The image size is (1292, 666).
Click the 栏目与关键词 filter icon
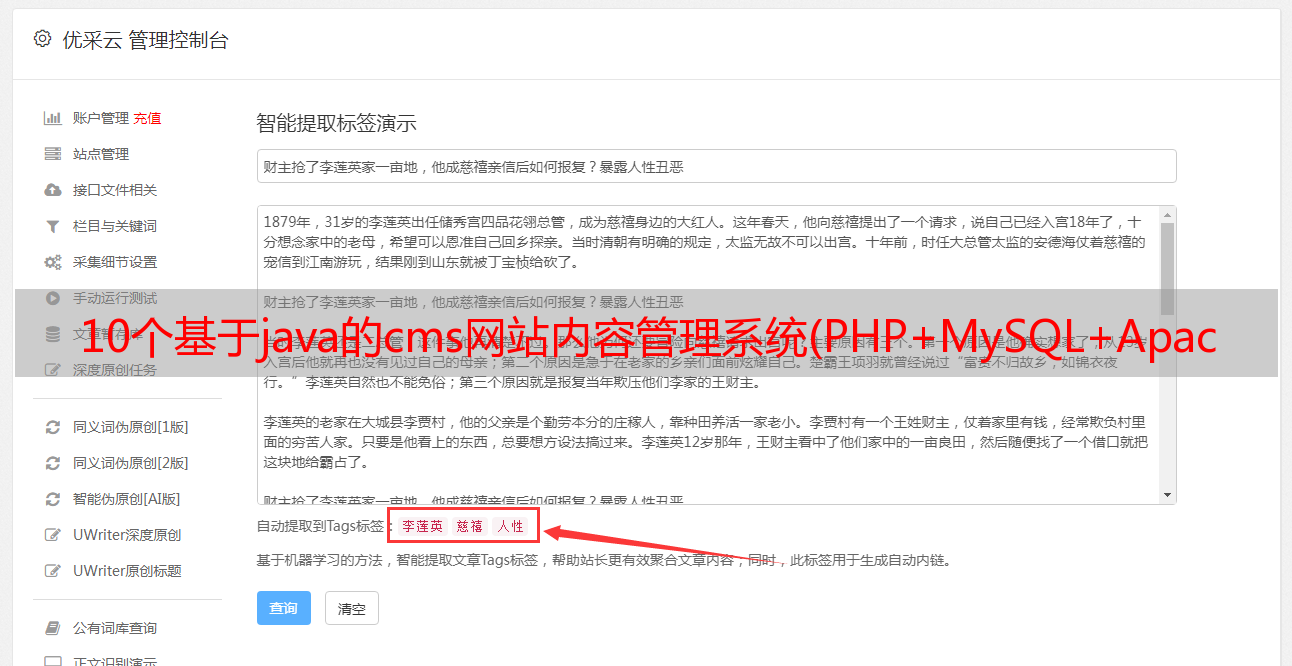[x=52, y=226]
